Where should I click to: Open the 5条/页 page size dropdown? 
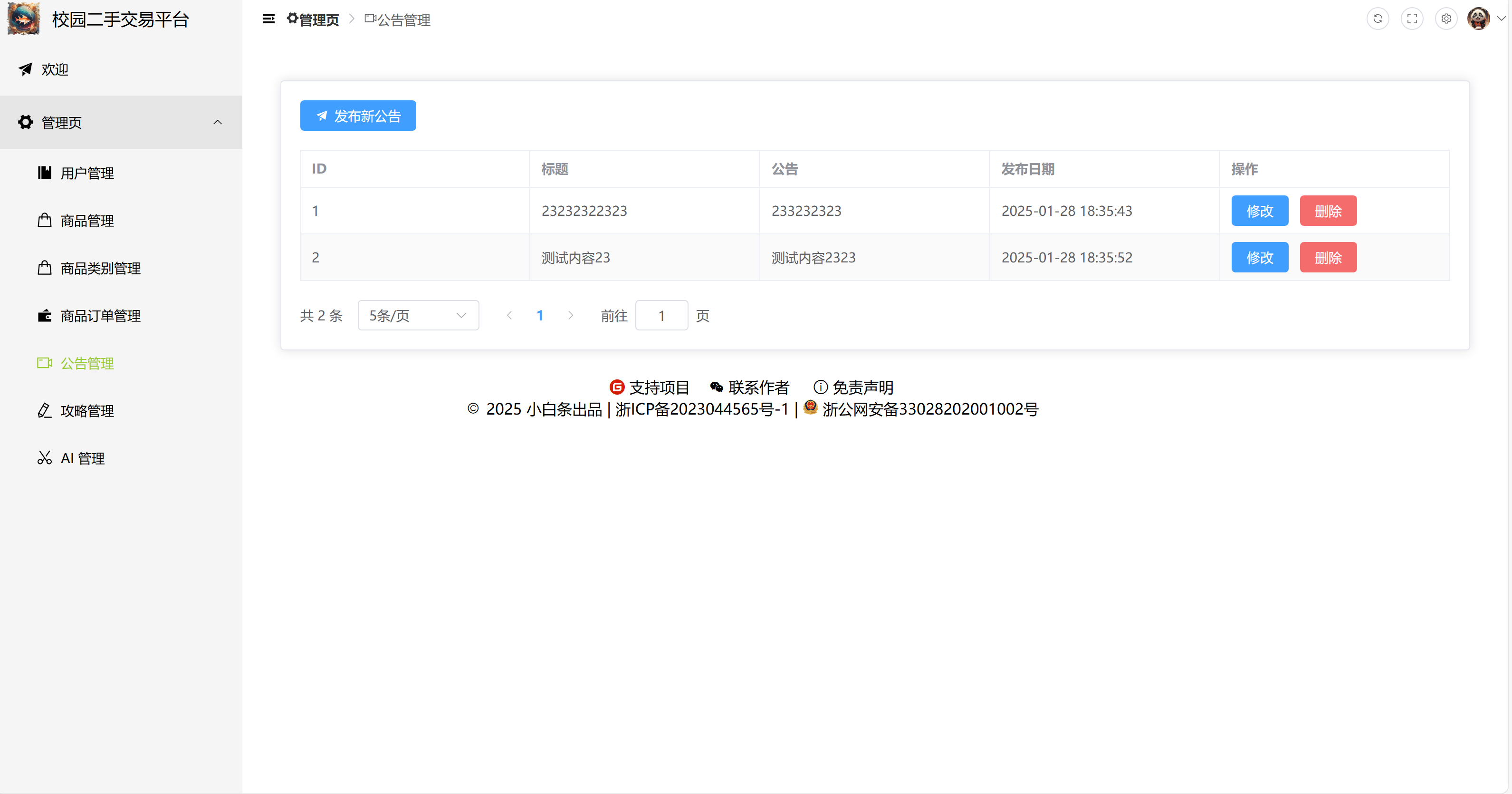coord(418,315)
